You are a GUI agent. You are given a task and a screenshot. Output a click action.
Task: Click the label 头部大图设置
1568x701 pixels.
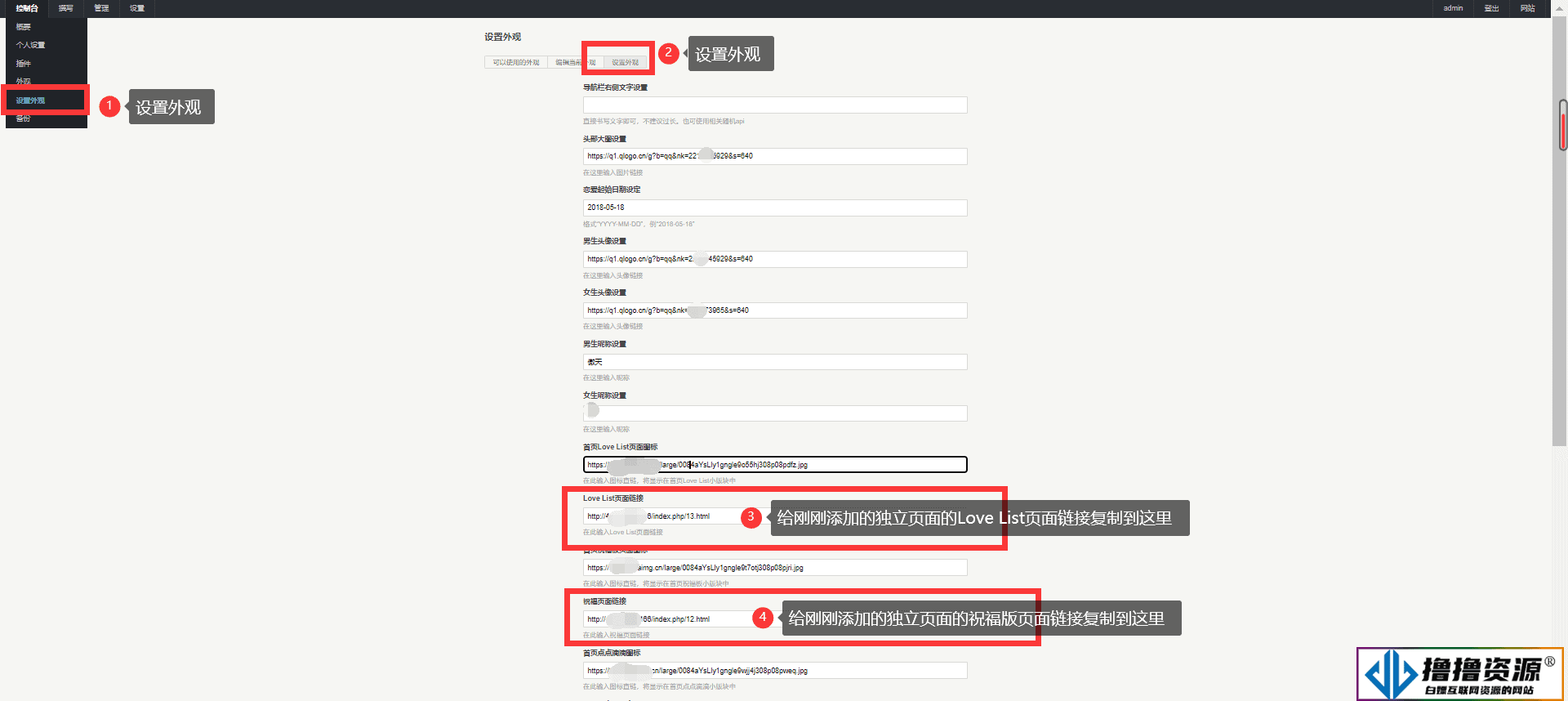(604, 139)
